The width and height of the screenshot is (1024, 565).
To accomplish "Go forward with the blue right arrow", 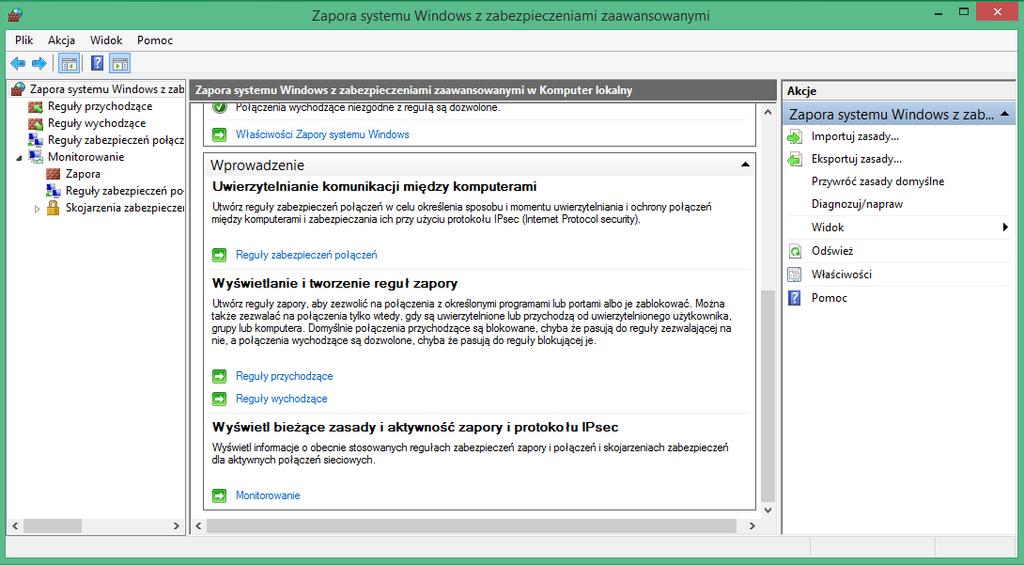I will tap(39, 63).
